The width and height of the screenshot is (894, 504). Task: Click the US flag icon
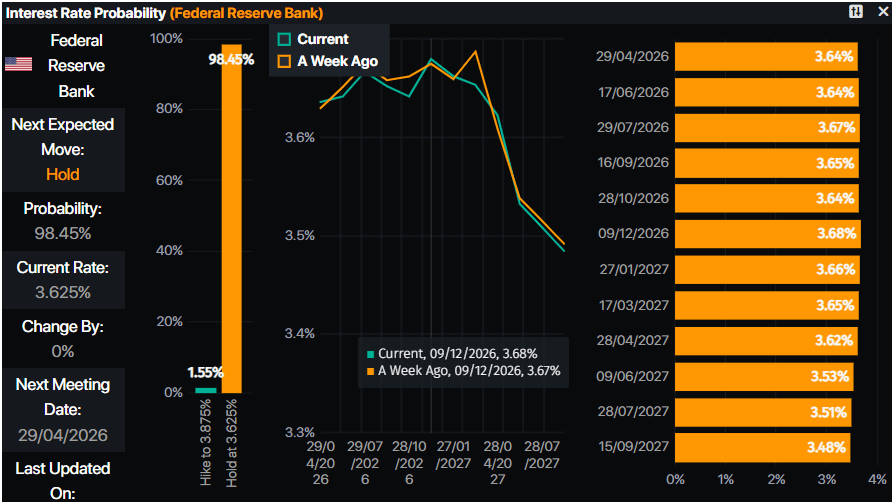pos(18,65)
